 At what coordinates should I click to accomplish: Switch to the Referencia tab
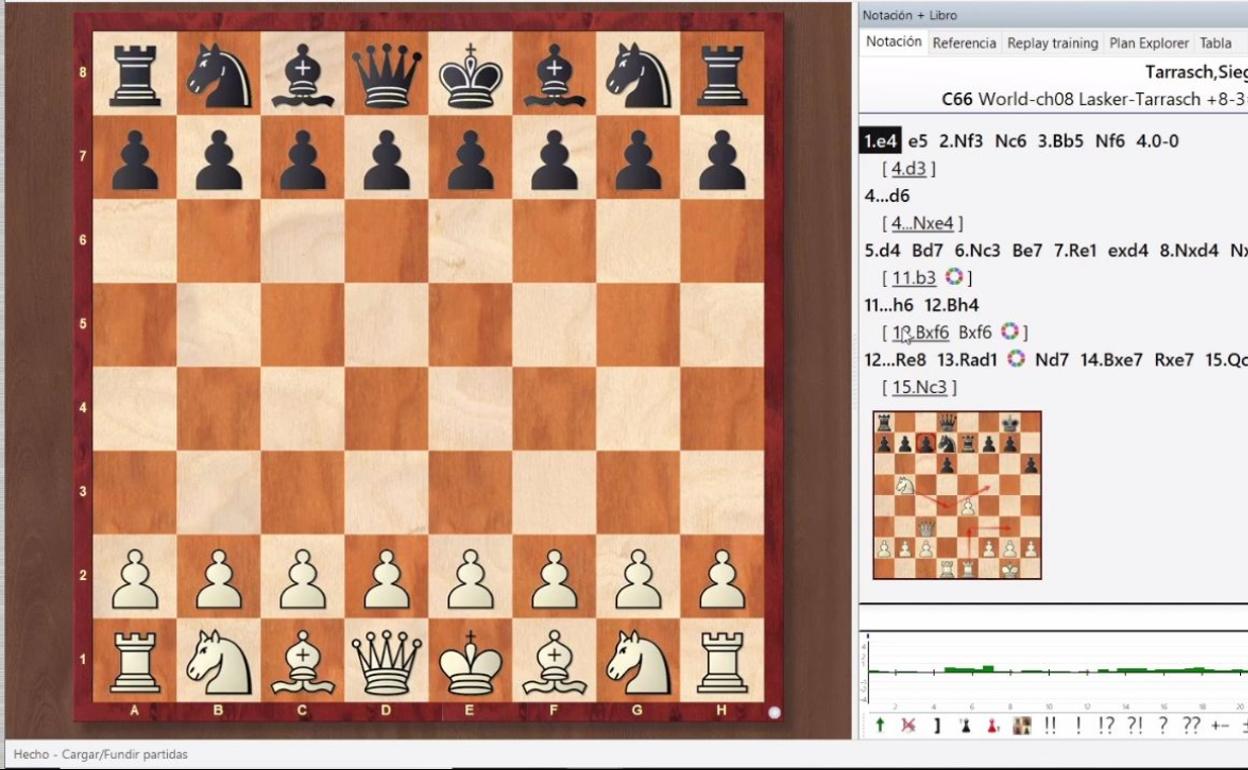[x=964, y=43]
